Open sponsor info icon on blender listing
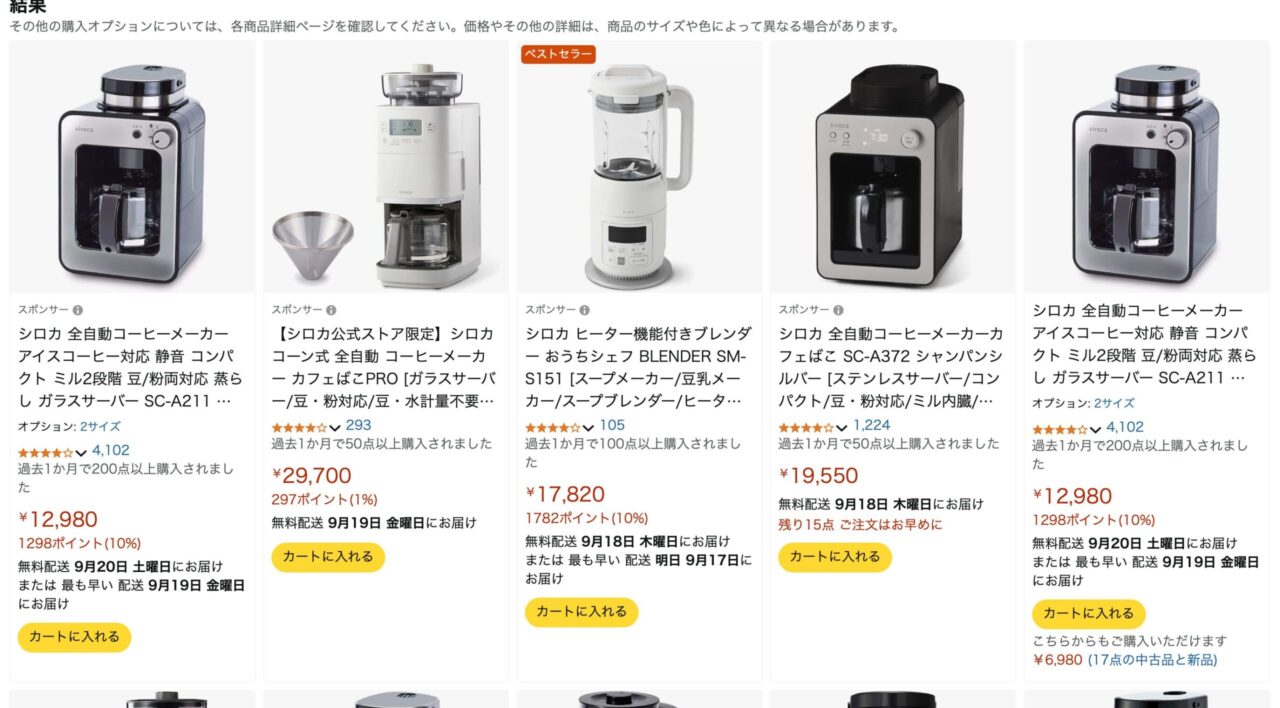1280x708 pixels. click(585, 310)
